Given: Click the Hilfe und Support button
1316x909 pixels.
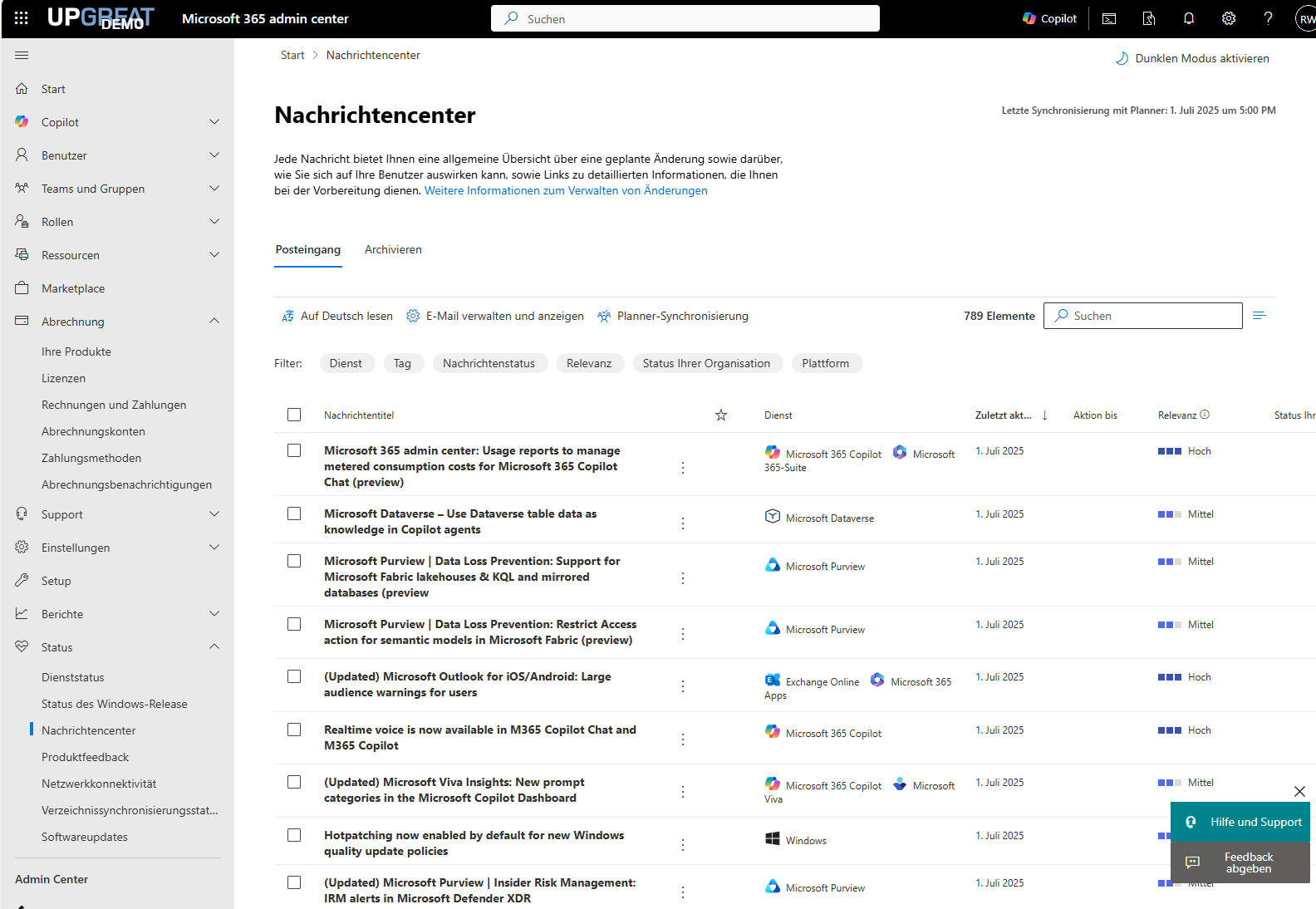Looking at the screenshot, I should pyautogui.click(x=1240, y=822).
